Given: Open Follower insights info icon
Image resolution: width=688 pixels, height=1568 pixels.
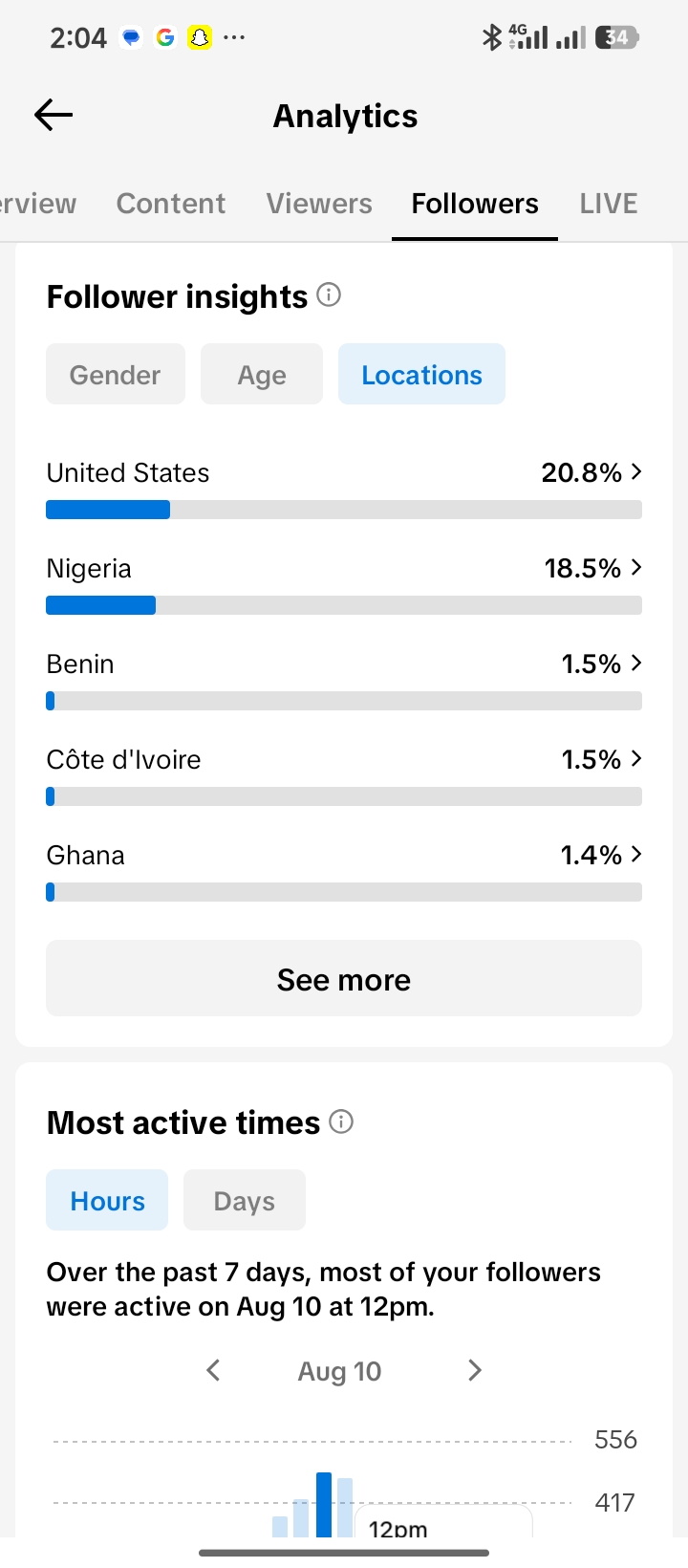Looking at the screenshot, I should pos(329,294).
